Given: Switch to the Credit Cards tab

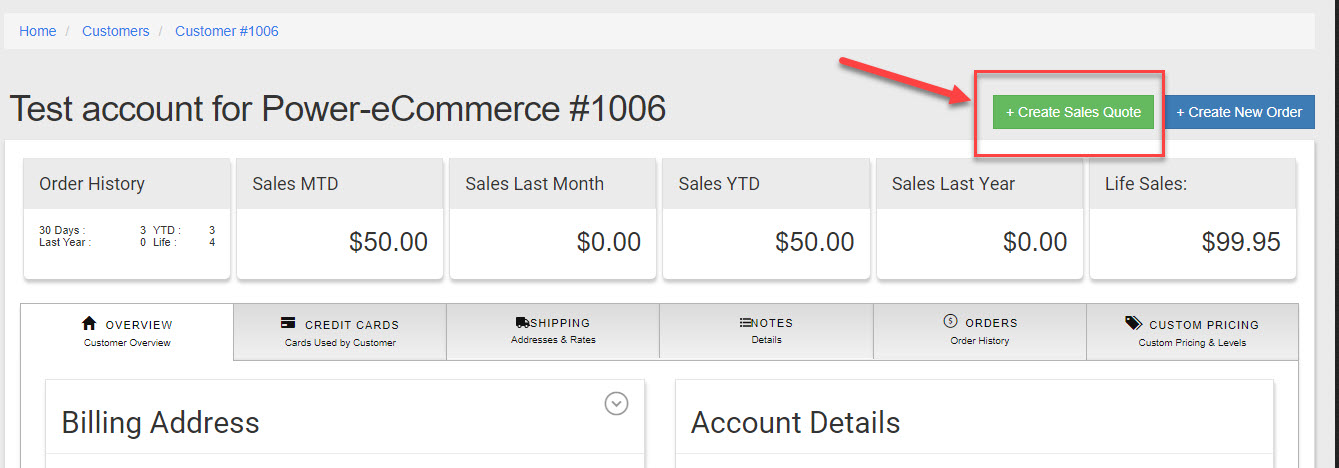Looking at the screenshot, I should point(340,332).
